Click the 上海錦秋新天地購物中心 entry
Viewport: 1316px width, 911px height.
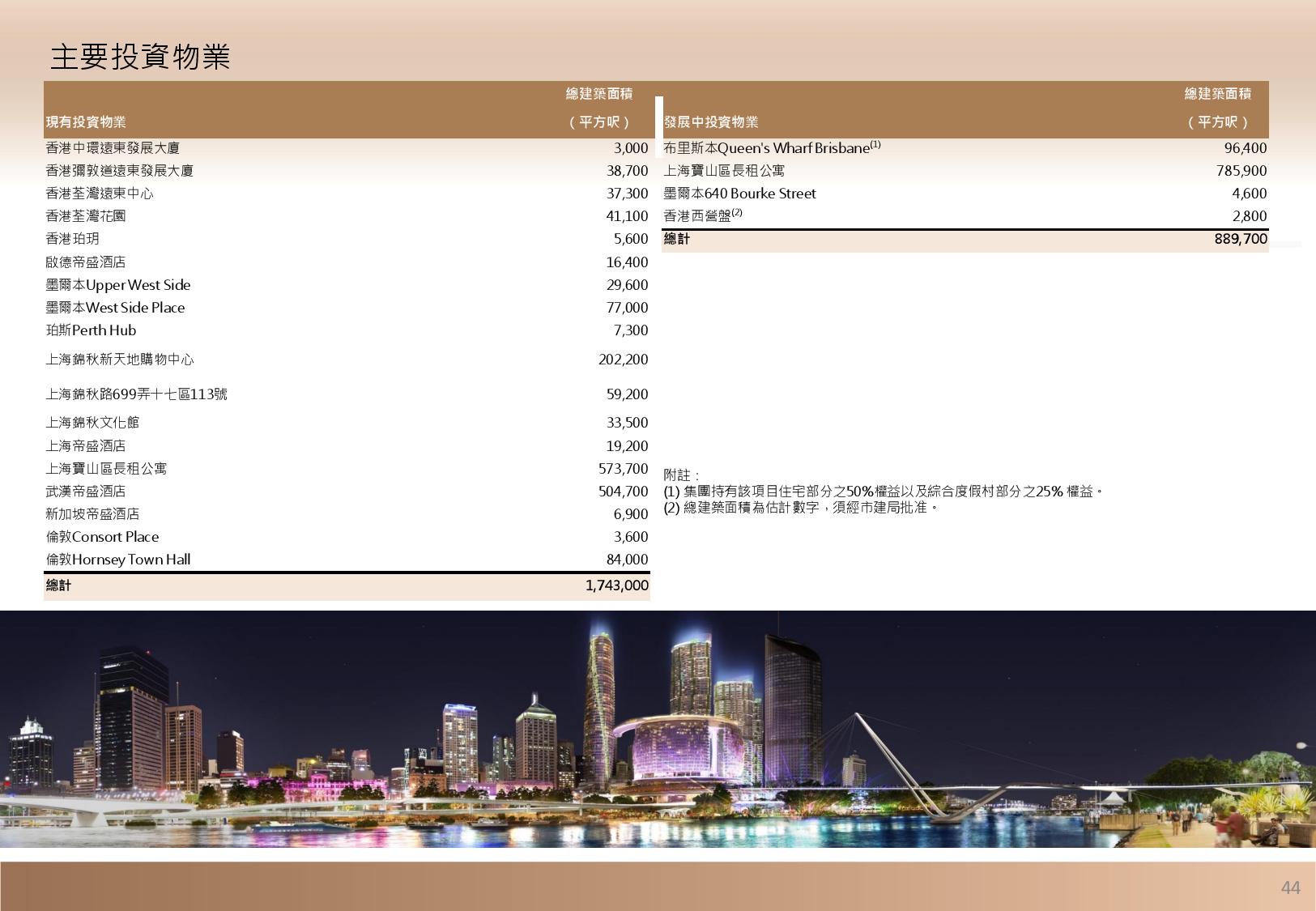(x=120, y=360)
